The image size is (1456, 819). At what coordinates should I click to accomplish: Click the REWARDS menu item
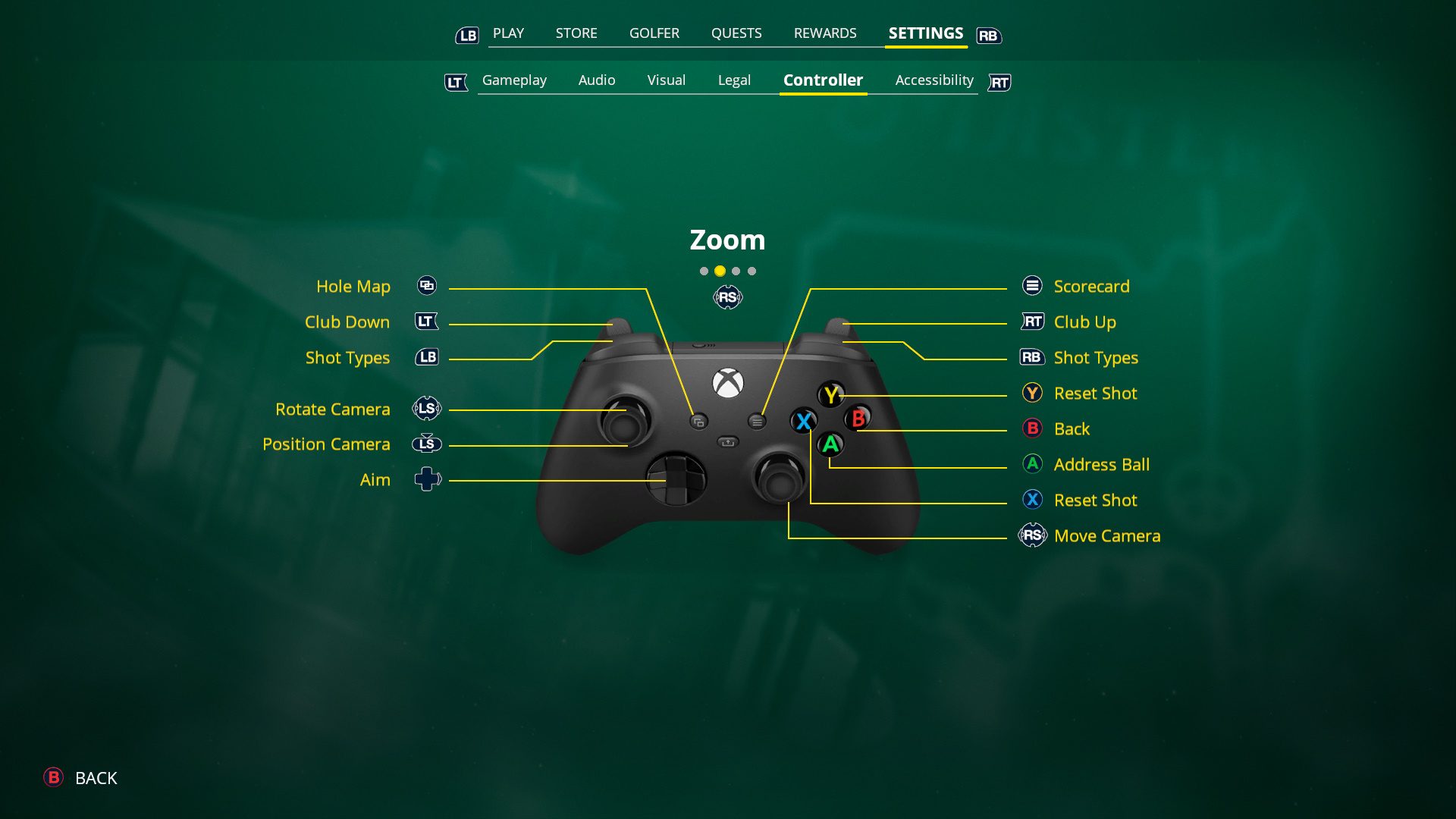click(x=824, y=33)
